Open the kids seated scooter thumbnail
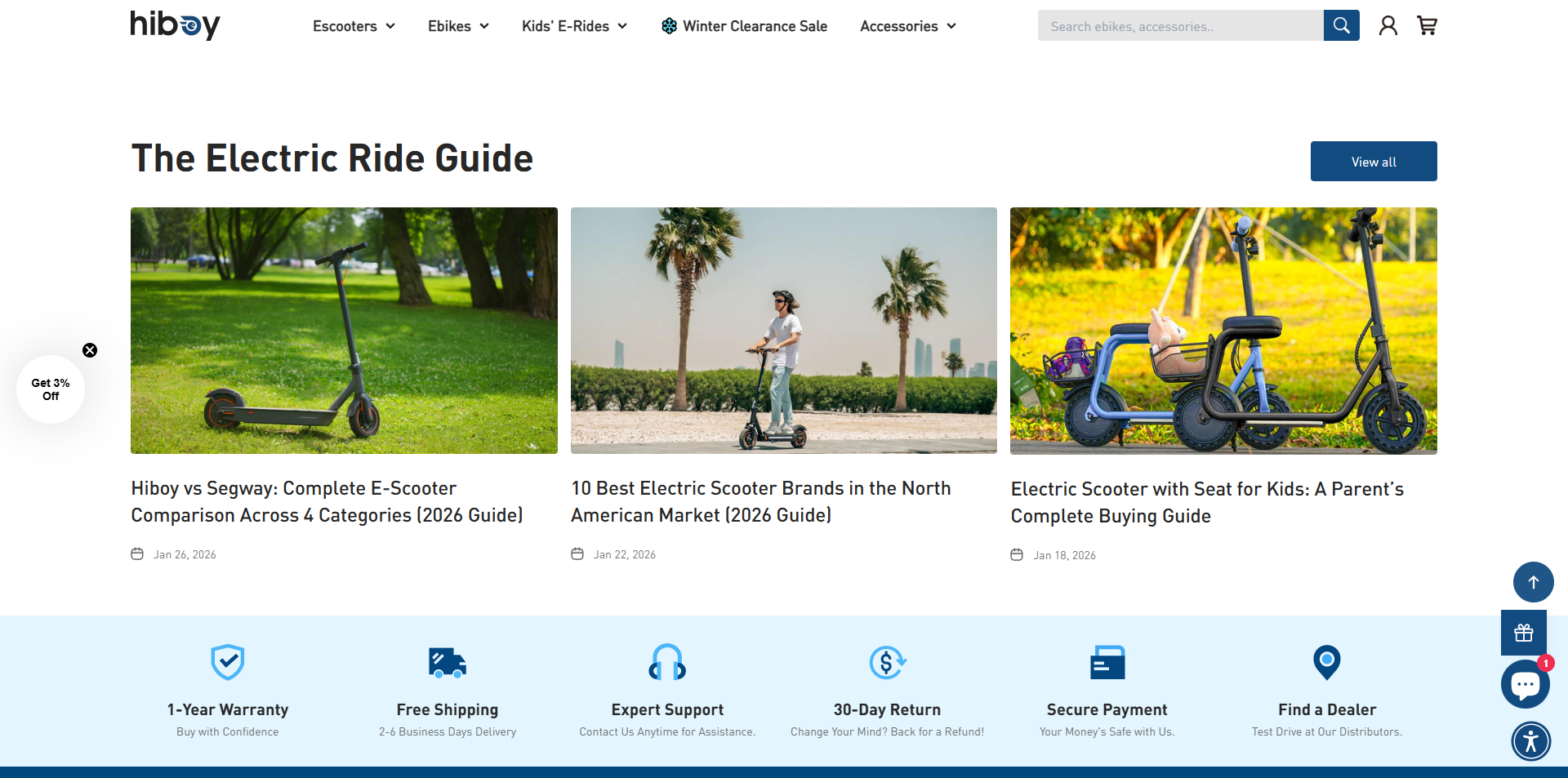1568x778 pixels. [x=1223, y=331]
